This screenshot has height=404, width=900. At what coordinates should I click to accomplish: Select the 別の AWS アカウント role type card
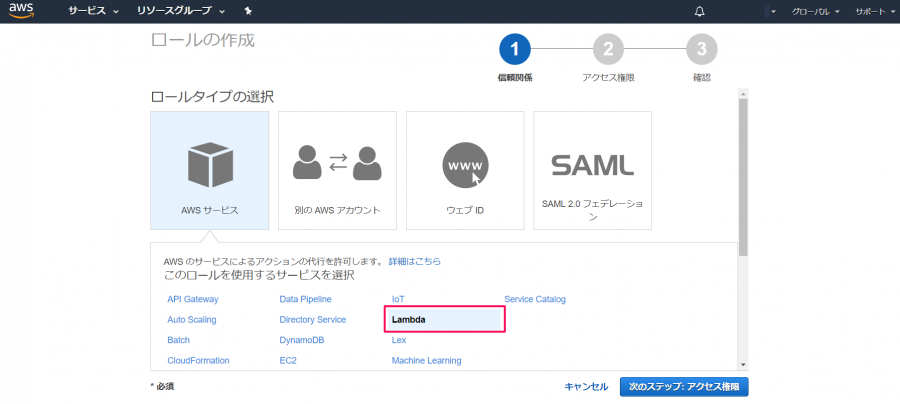(x=338, y=170)
